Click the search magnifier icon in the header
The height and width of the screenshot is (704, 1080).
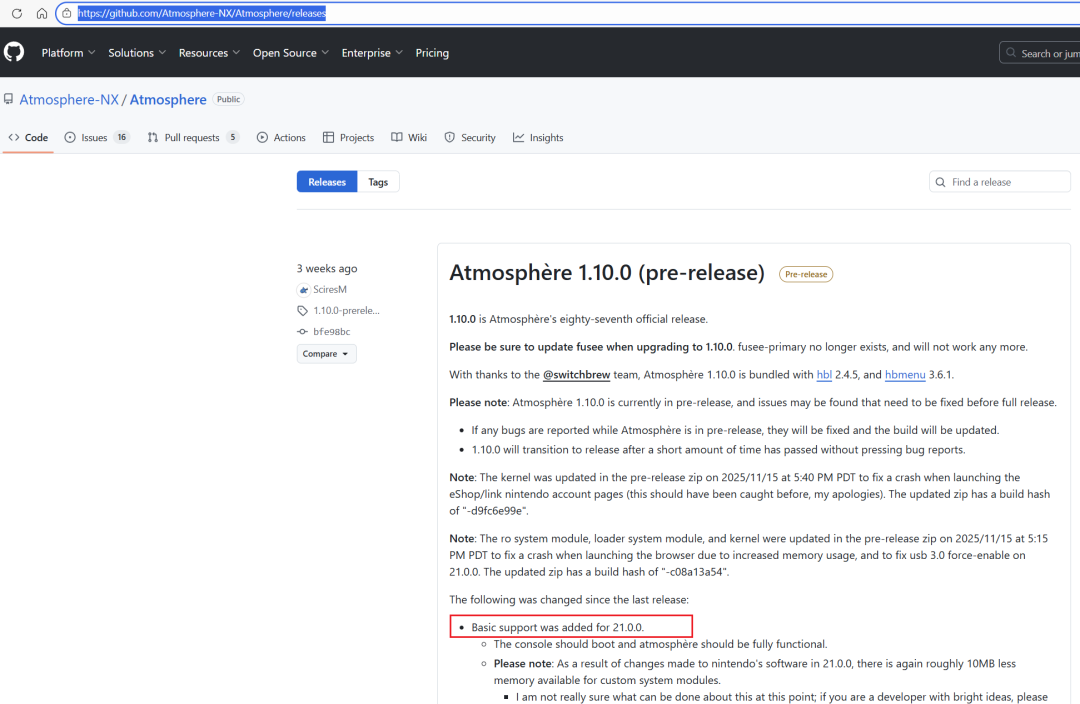point(1010,52)
